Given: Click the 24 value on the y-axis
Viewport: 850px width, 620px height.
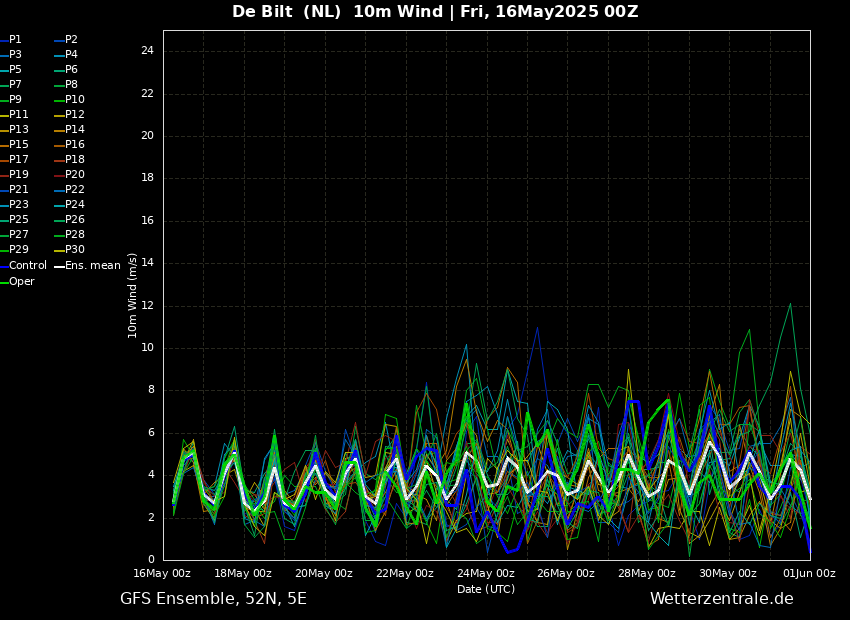Looking at the screenshot, I should click(x=147, y=51).
